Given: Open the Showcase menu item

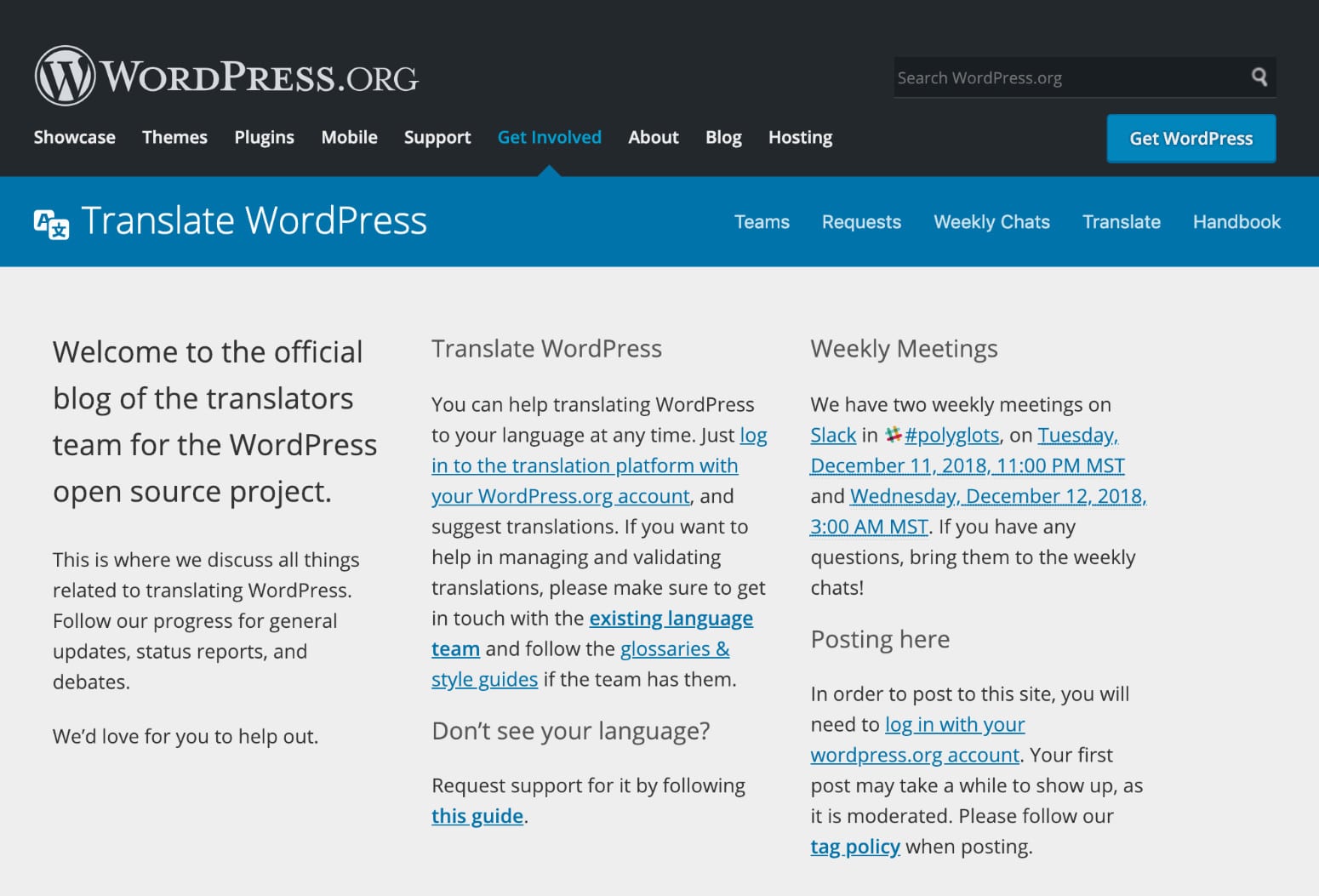Looking at the screenshot, I should point(74,137).
